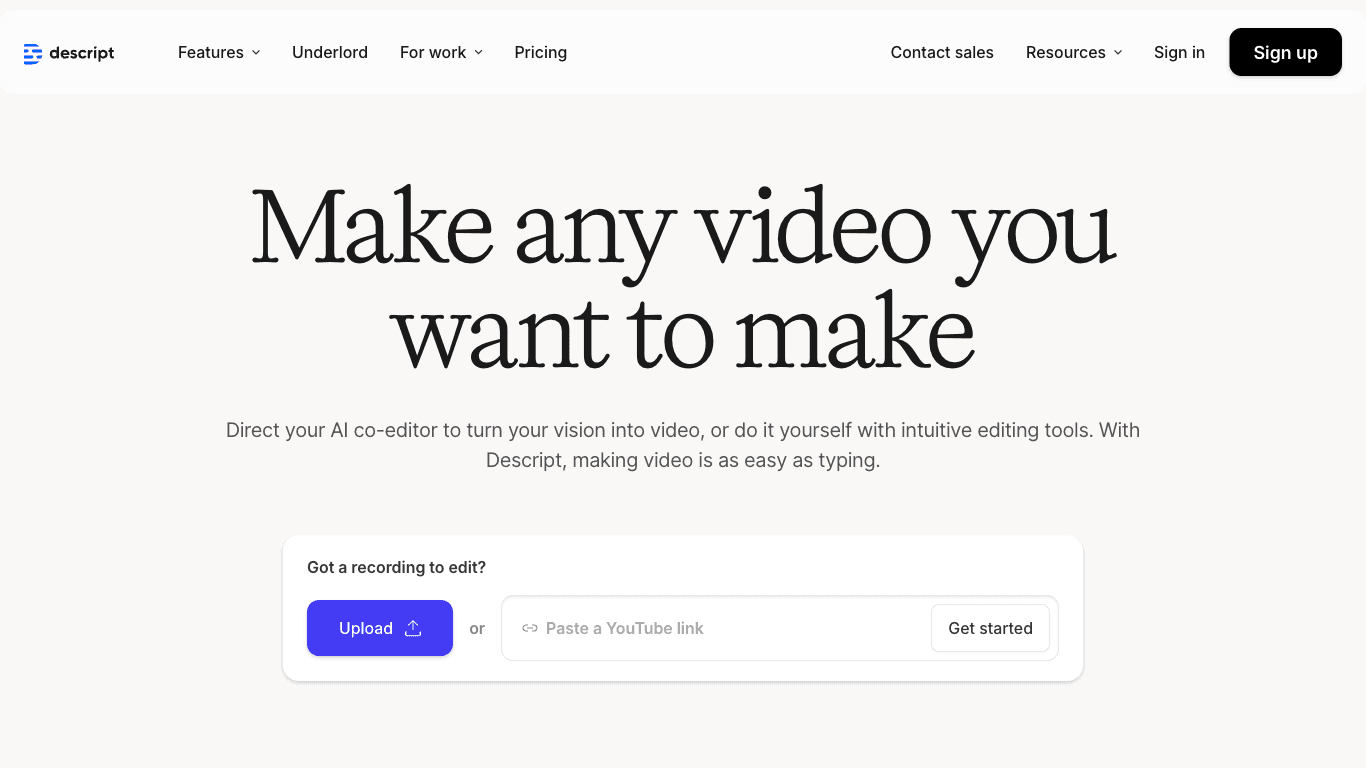Select the chevron next to Features
The image size is (1366, 768).
(x=256, y=53)
